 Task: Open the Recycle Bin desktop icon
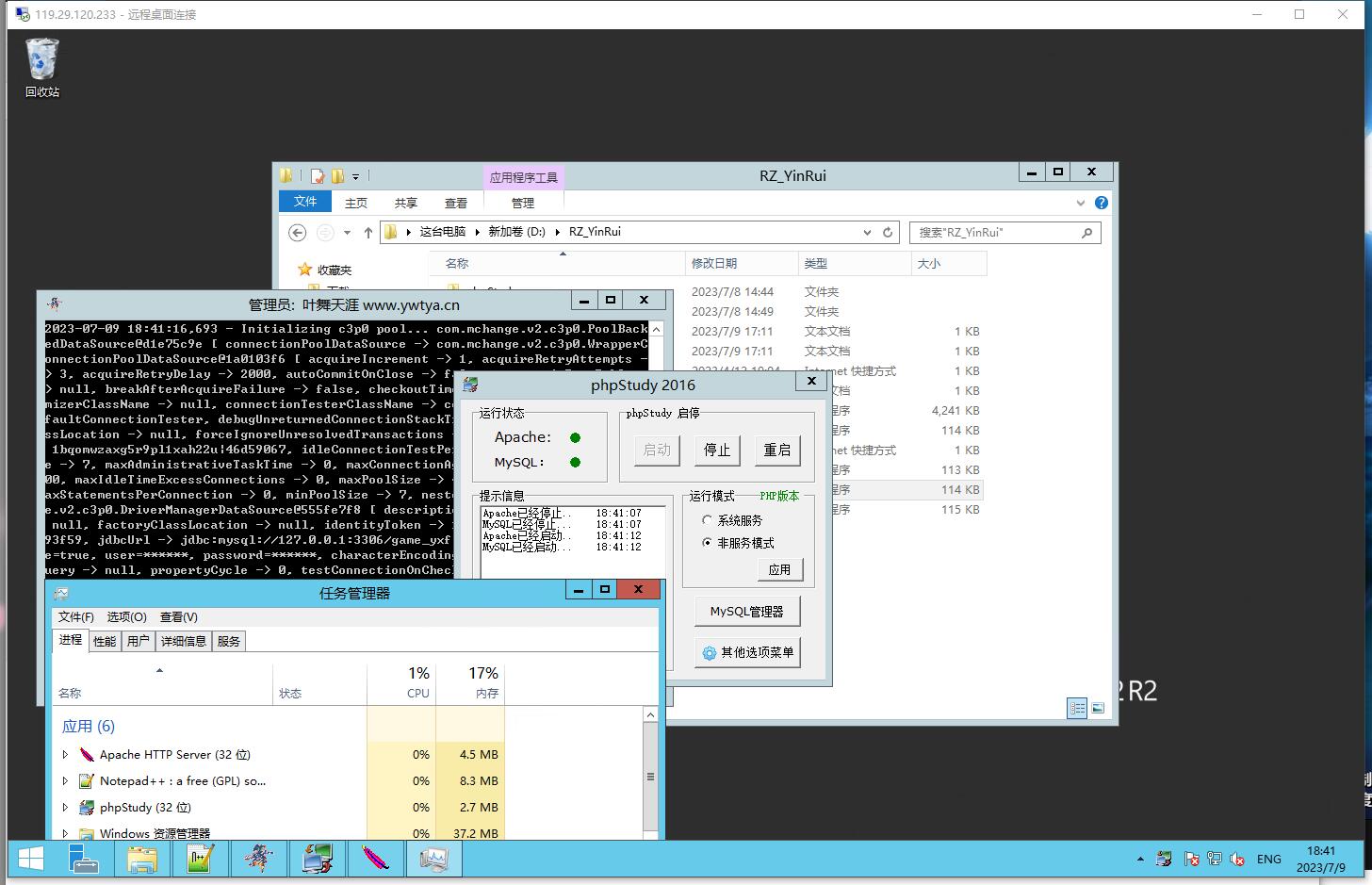[x=41, y=68]
